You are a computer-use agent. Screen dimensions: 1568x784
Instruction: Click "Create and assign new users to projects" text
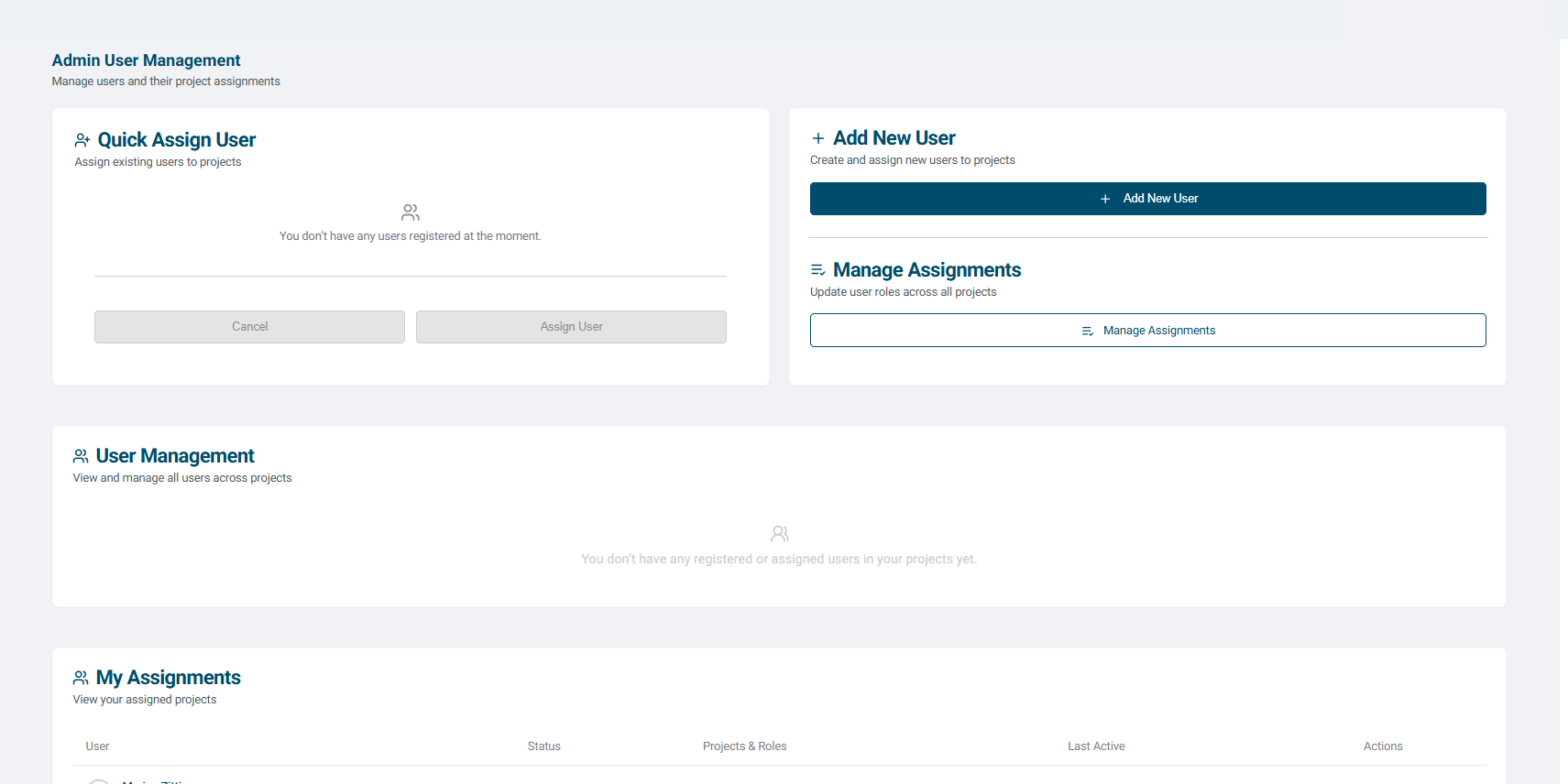913,160
